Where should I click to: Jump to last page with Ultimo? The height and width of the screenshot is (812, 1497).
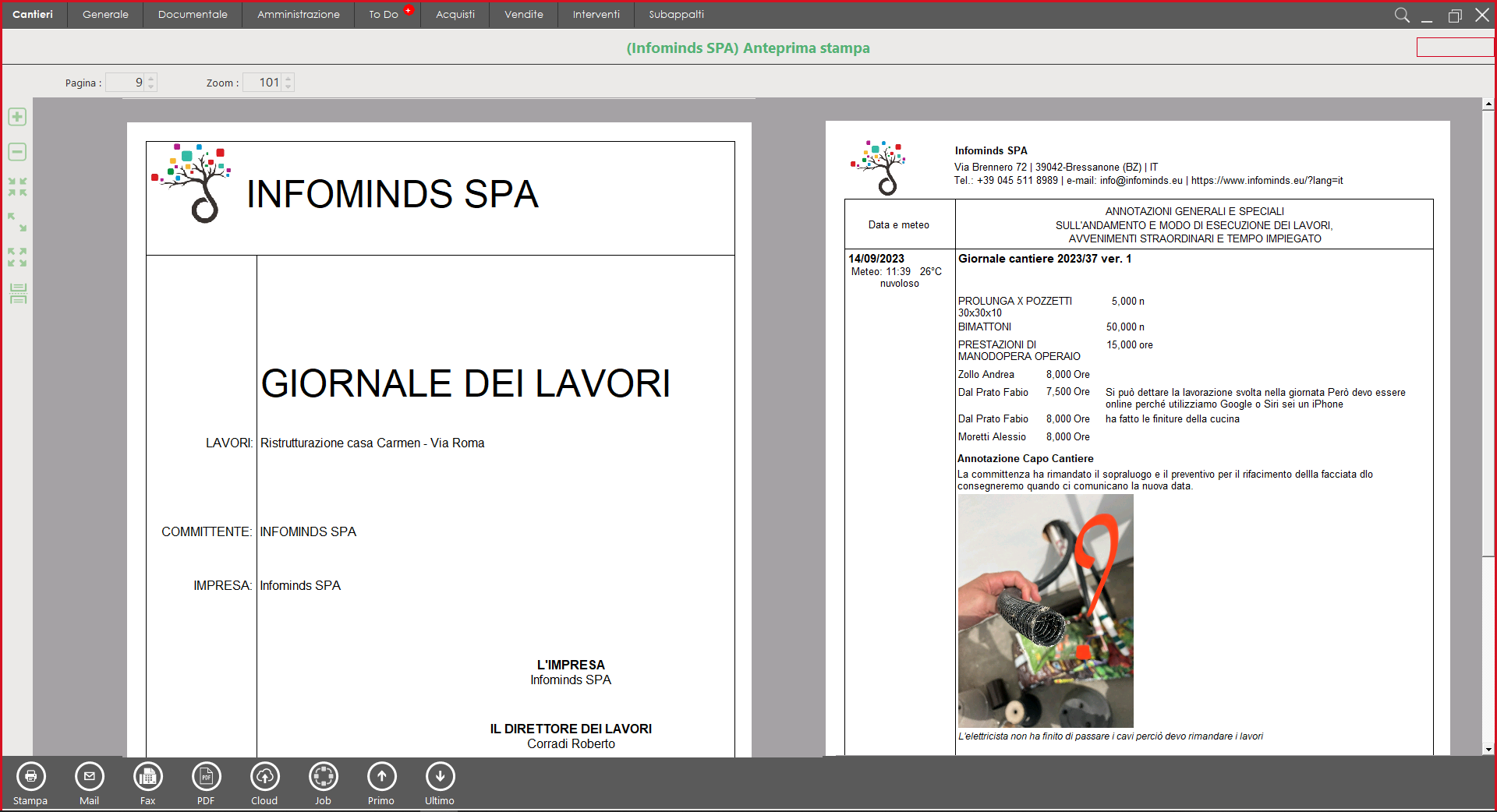440,776
